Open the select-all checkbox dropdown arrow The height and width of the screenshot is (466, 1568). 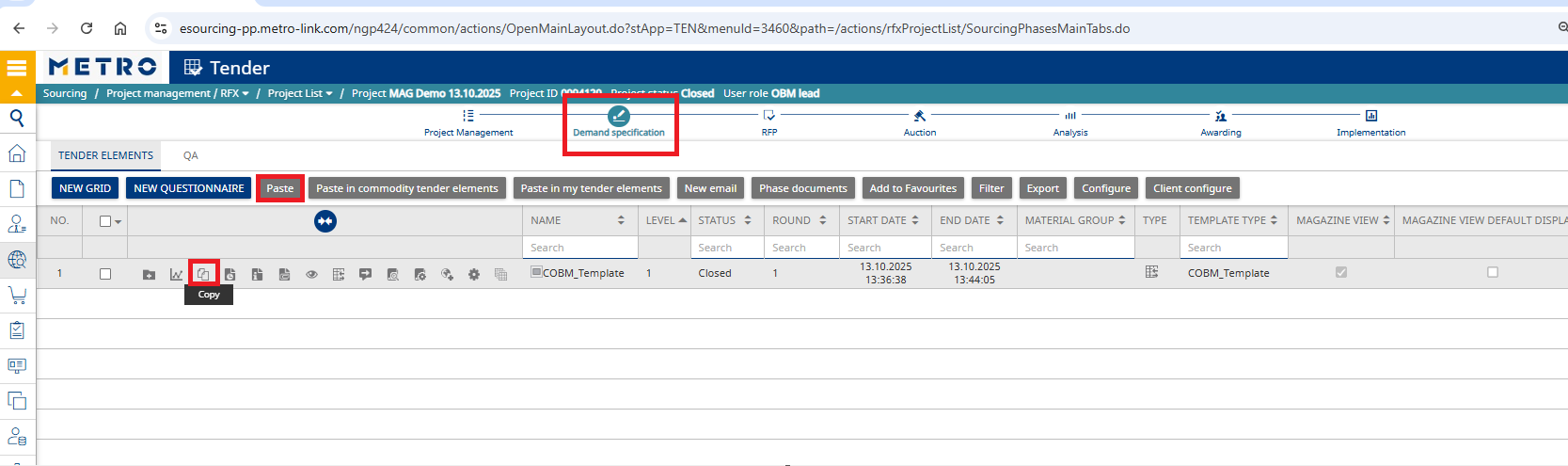(118, 222)
